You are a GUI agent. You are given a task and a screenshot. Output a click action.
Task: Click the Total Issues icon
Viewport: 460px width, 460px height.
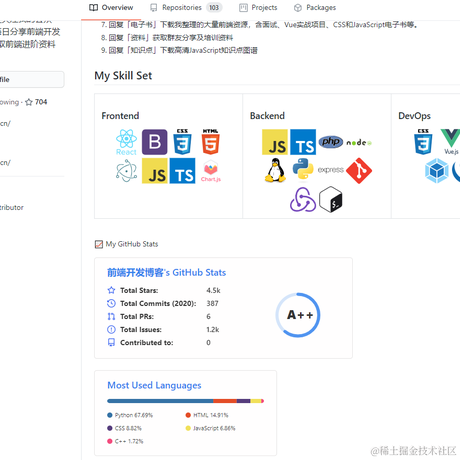(x=111, y=329)
